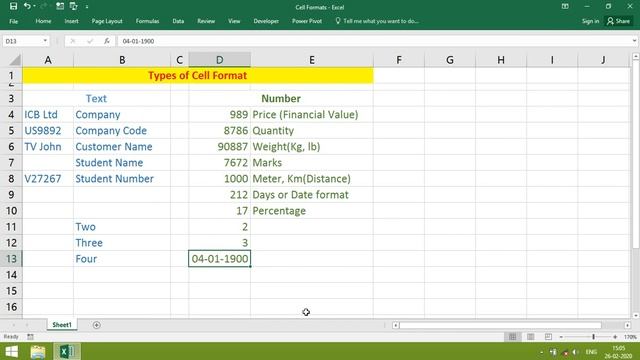Switch to the View tab

pos(234,21)
